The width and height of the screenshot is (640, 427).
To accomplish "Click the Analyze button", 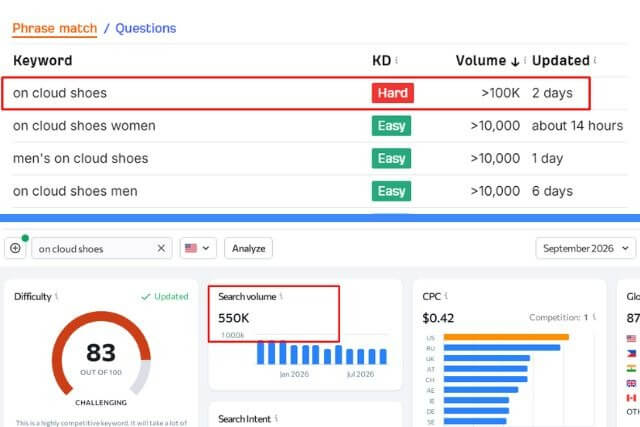I will tap(249, 248).
